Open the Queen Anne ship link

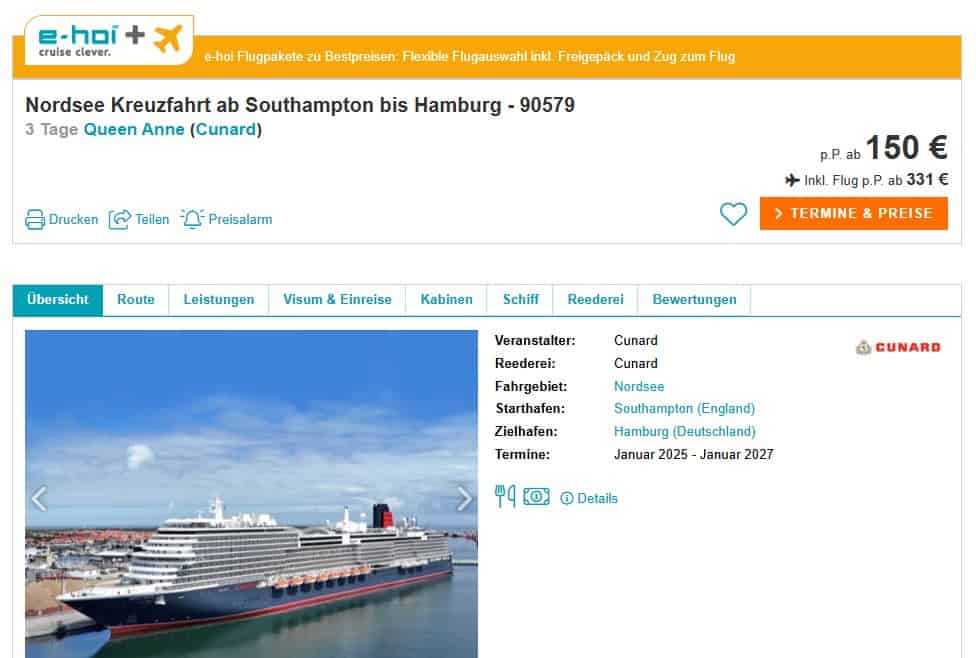click(x=134, y=129)
